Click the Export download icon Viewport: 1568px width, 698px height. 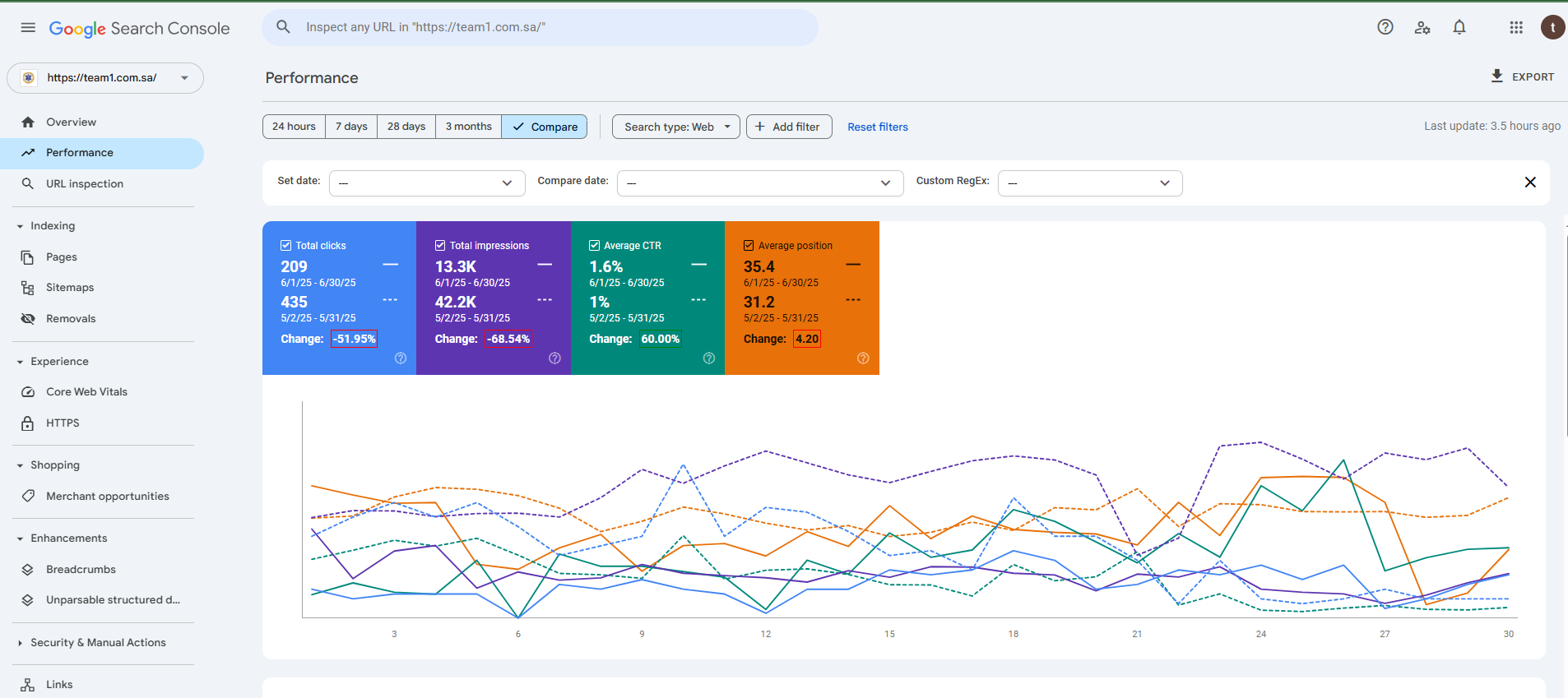point(1497,76)
